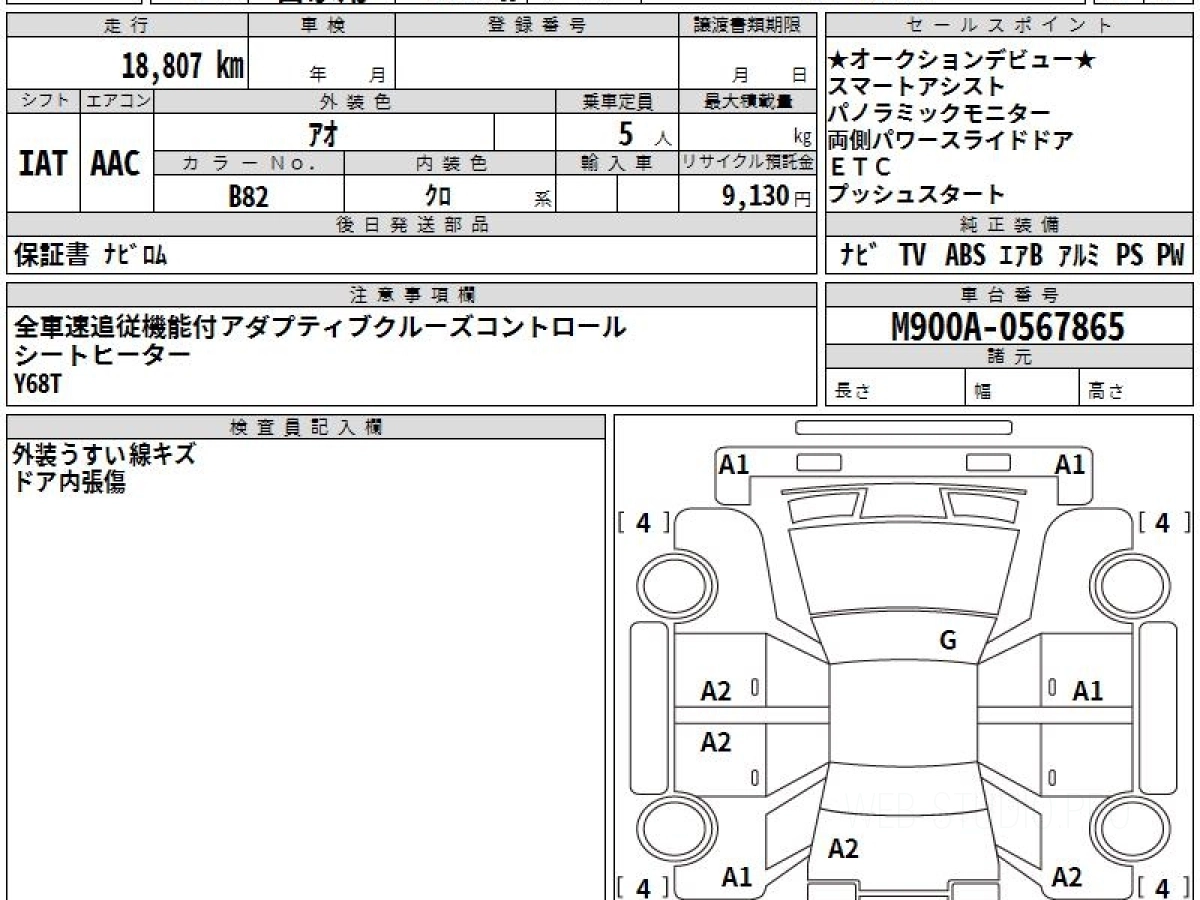The height and width of the screenshot is (900, 1200).
Task: Select the 長さ dimension label
Action: (852, 391)
